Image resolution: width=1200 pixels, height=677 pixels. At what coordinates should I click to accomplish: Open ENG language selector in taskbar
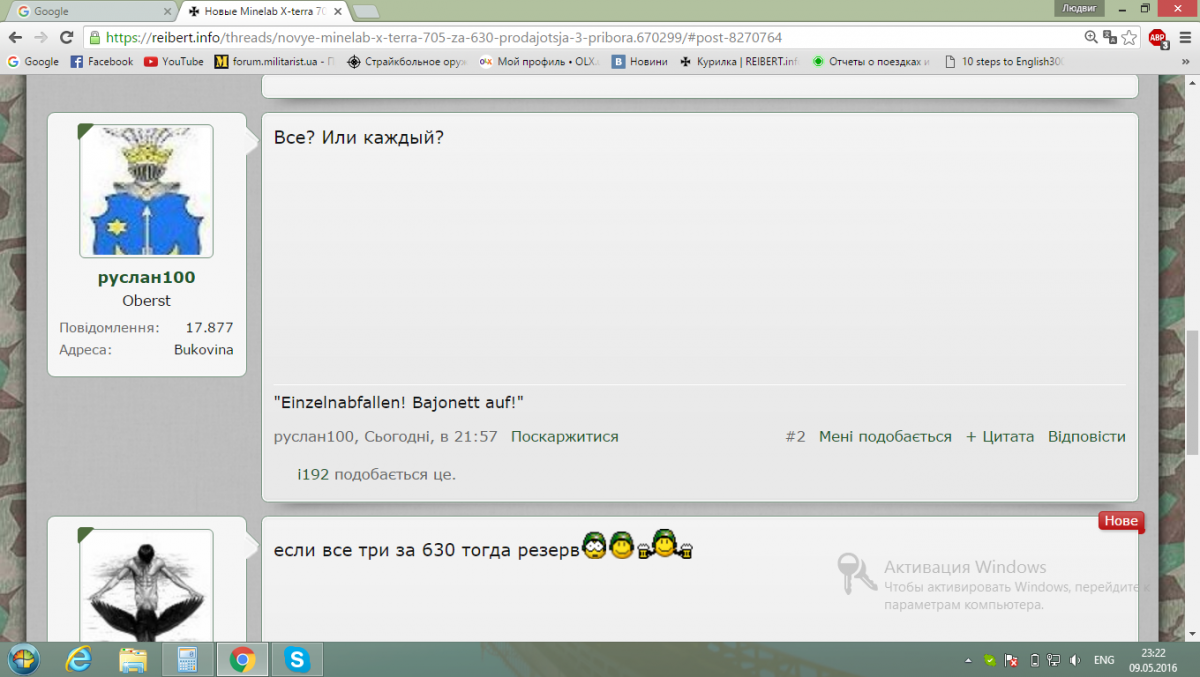pos(1104,660)
